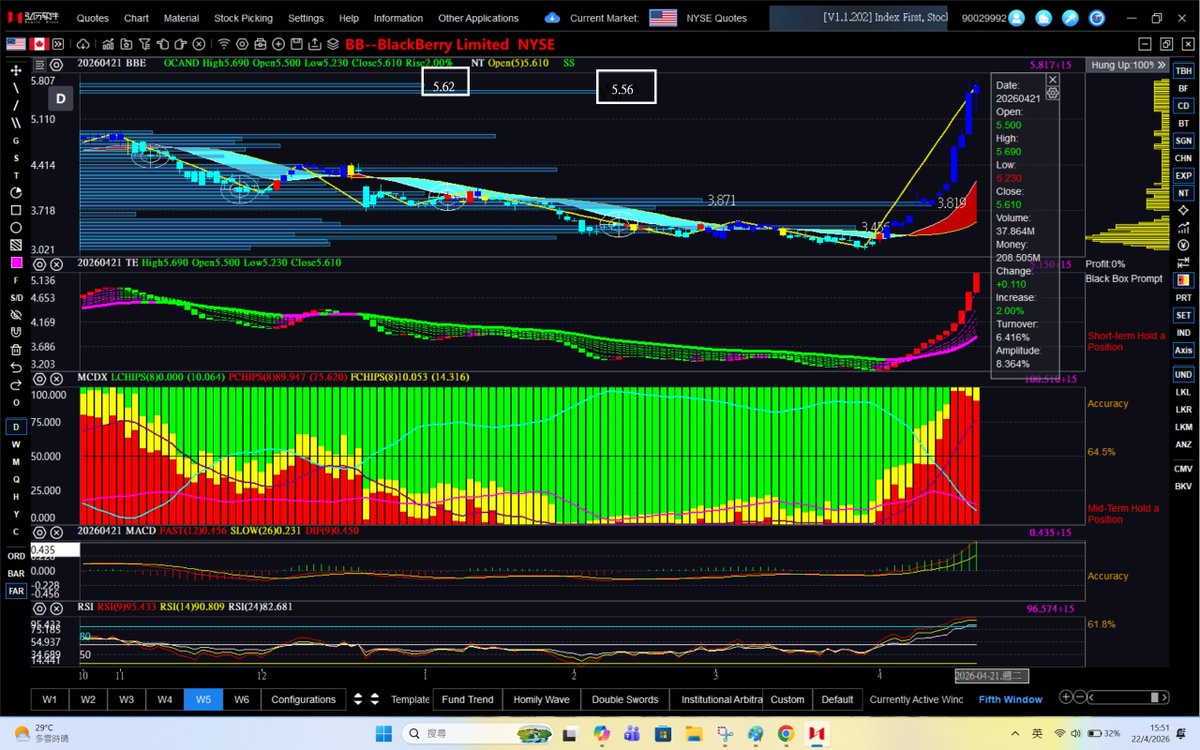Expand the Hung Up 100% dropdown

[1161, 64]
